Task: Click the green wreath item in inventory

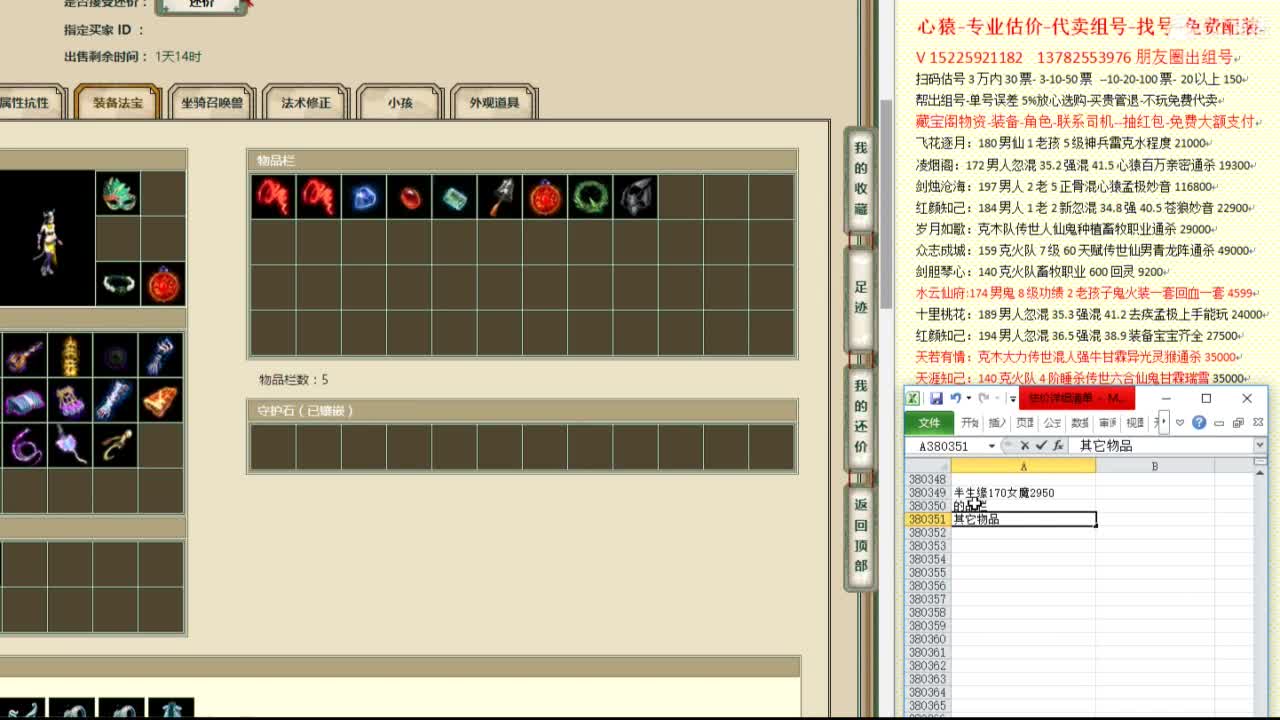Action: 589,197
